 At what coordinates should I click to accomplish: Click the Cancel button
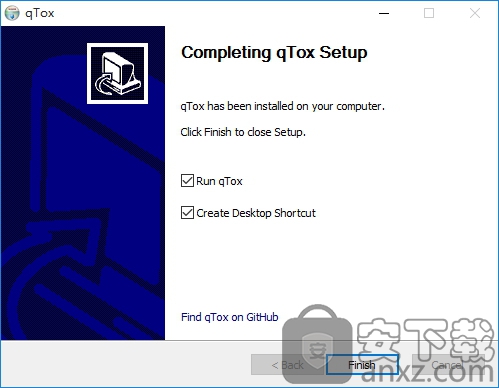pyautogui.click(x=448, y=365)
